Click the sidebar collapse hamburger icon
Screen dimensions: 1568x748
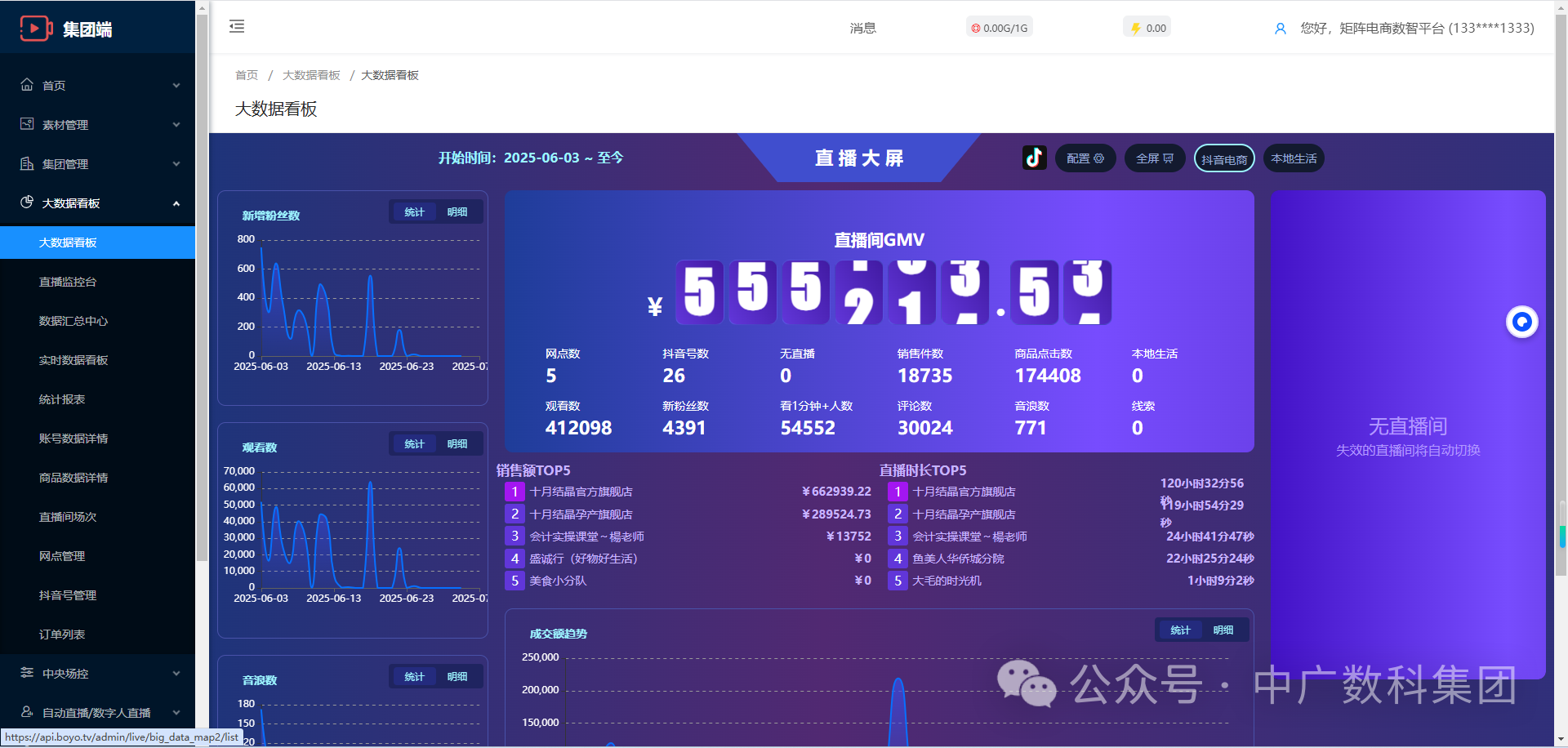[x=237, y=27]
